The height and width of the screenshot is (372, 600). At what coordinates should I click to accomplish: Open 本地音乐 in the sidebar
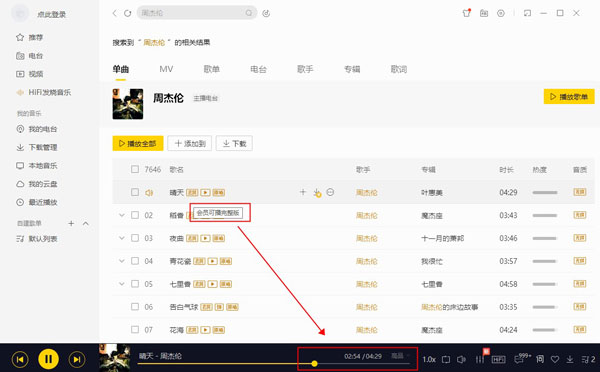[37, 166]
